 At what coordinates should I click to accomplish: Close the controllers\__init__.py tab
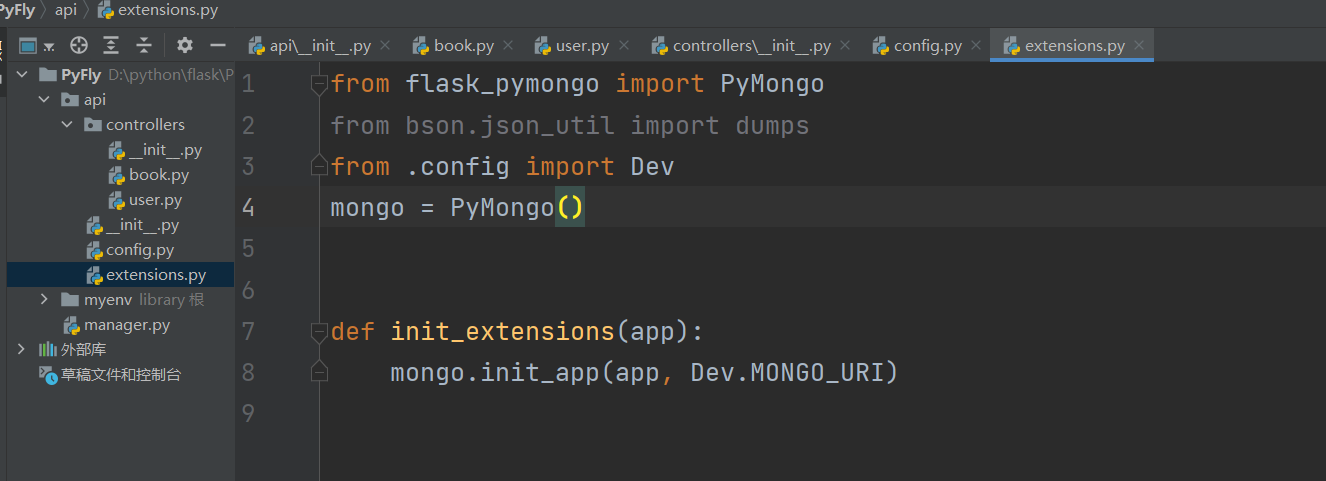click(846, 46)
